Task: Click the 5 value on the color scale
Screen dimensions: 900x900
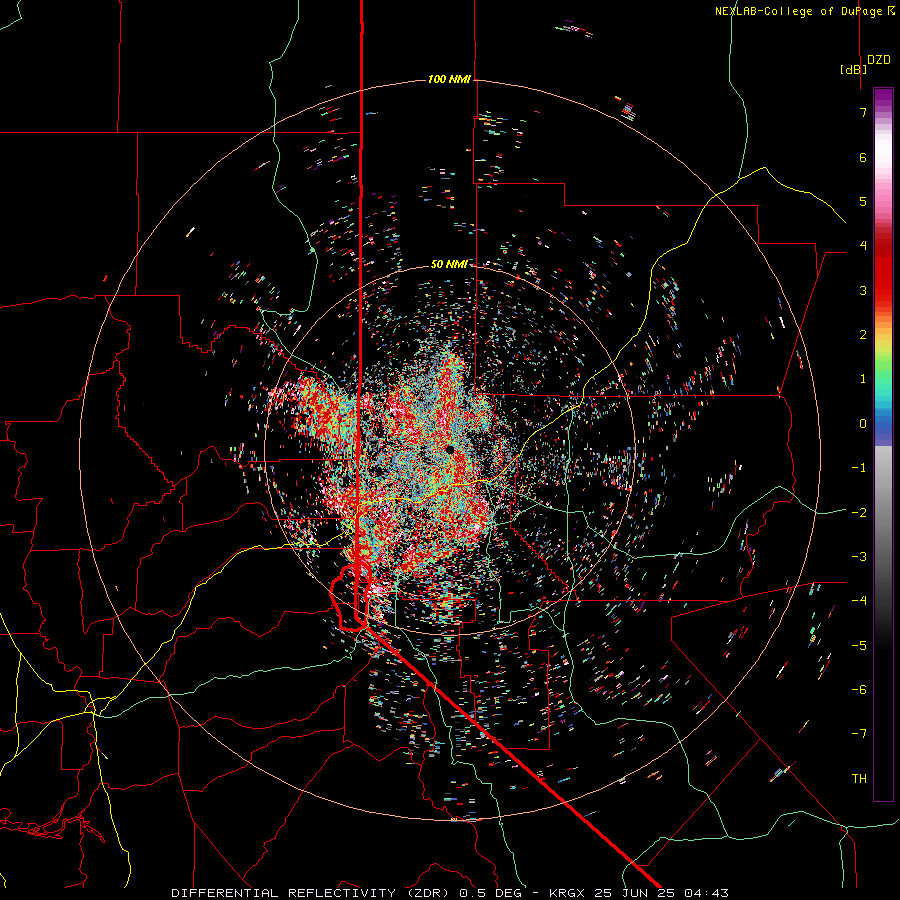Action: [x=863, y=201]
